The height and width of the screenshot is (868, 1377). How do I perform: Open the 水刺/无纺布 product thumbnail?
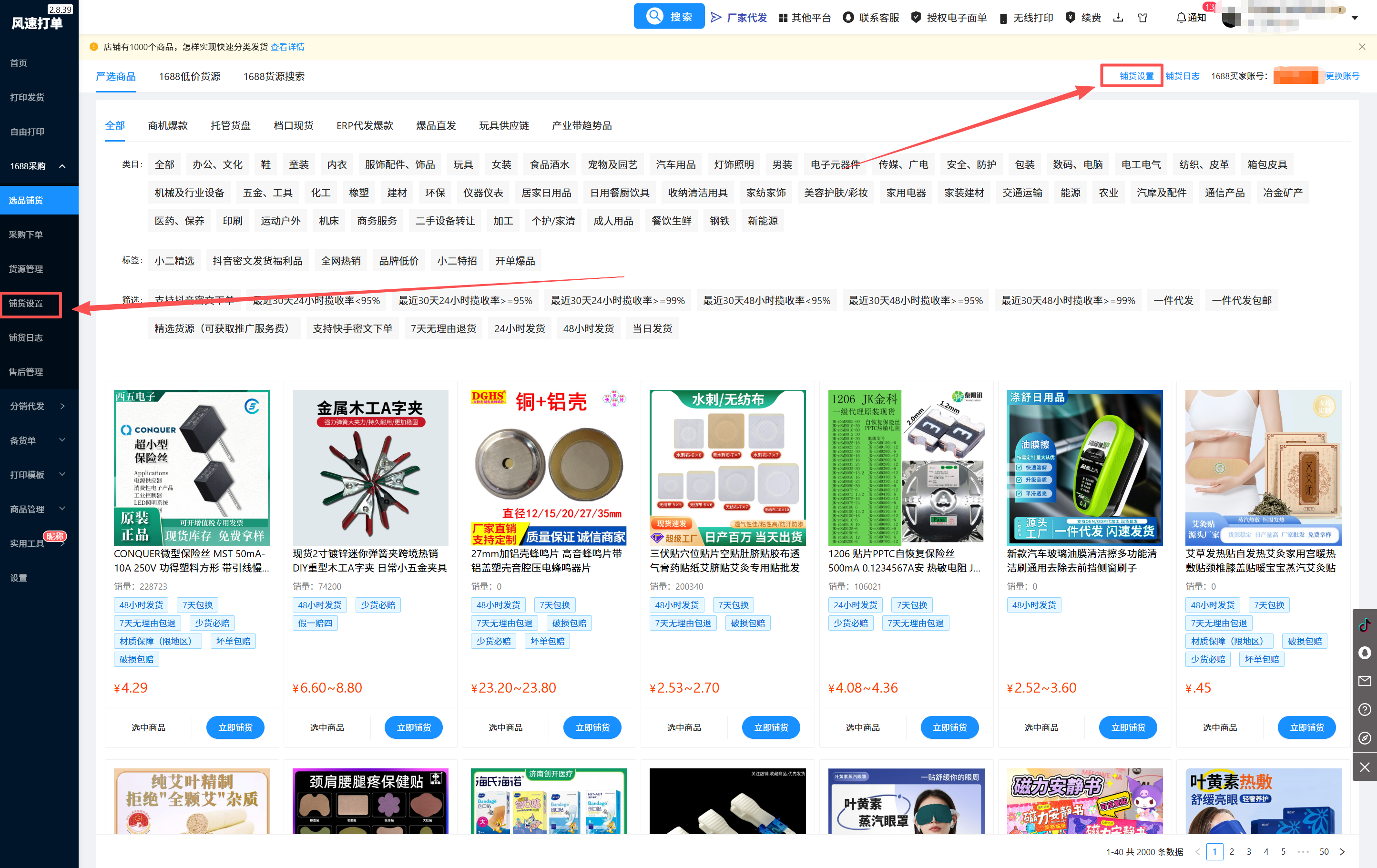tap(727, 467)
